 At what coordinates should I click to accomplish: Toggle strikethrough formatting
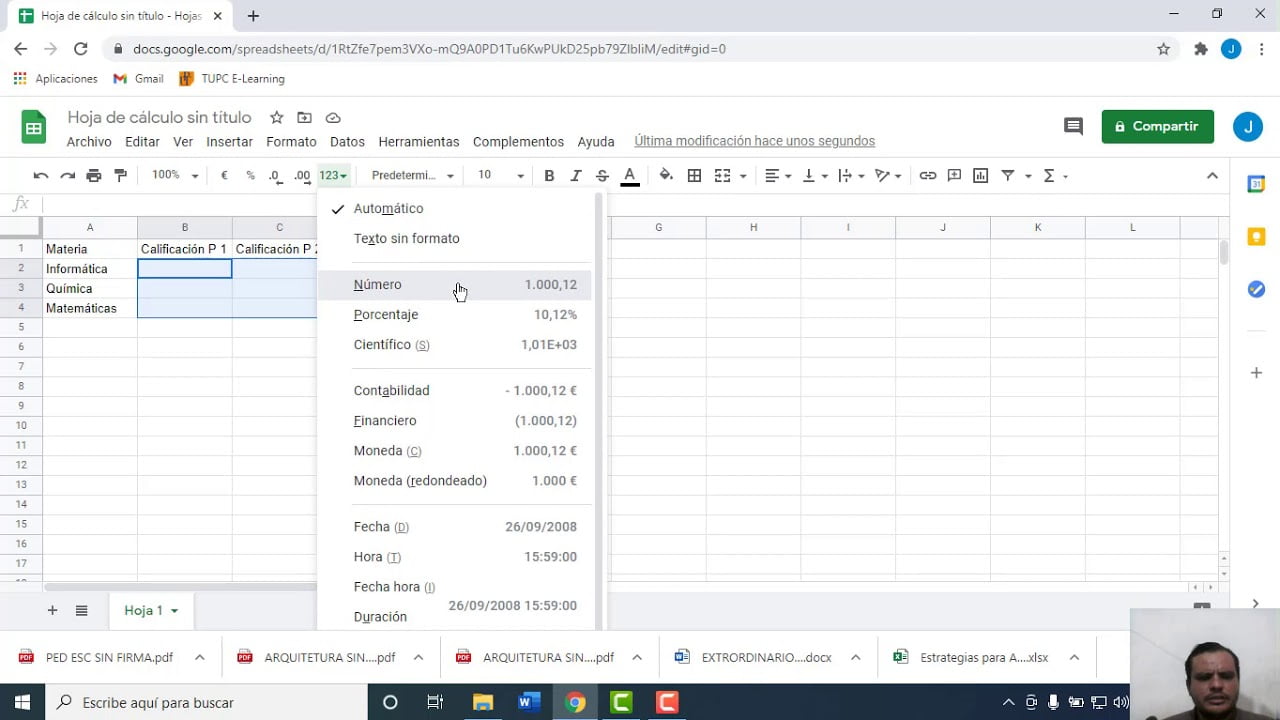point(602,175)
